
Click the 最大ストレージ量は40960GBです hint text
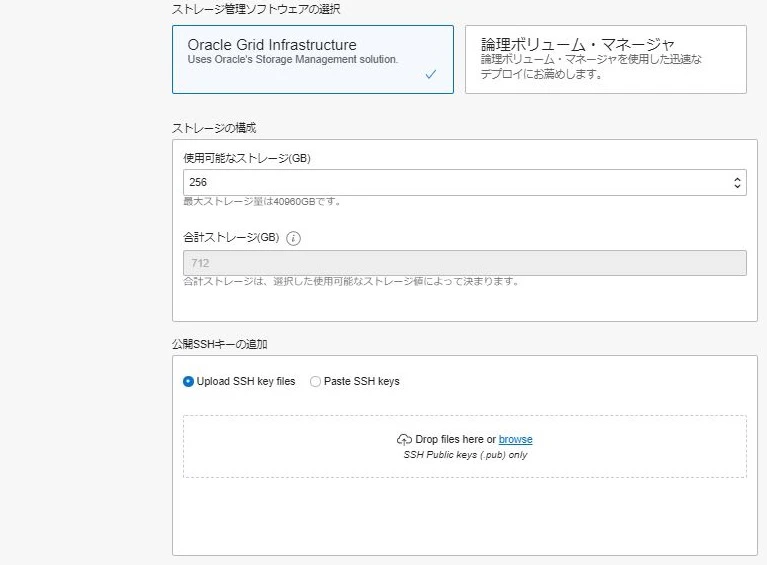[262, 202]
